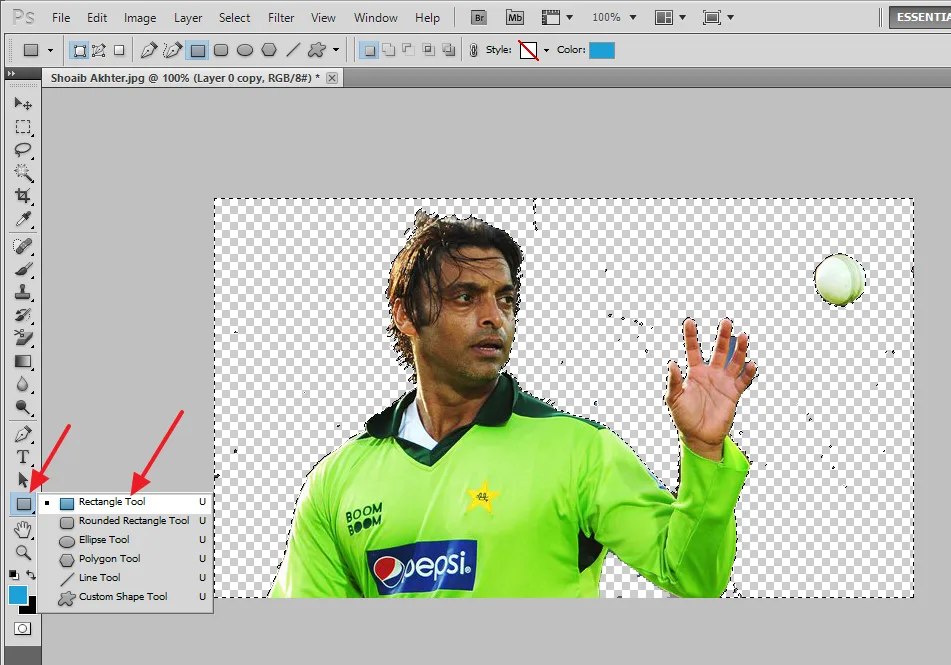
Task: Select the Rectangular Marquee tool
Action: click(23, 126)
